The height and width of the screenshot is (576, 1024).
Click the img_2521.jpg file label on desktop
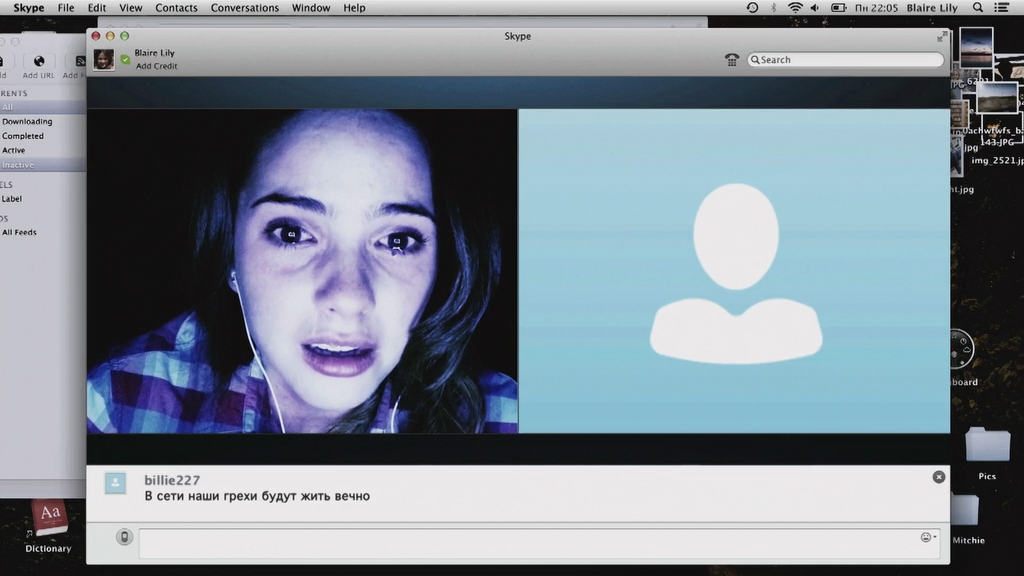(997, 160)
